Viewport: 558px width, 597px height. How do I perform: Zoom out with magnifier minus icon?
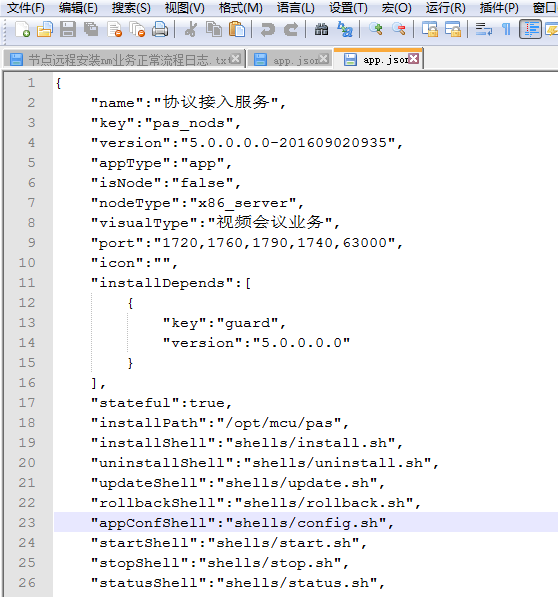pyautogui.click(x=399, y=29)
